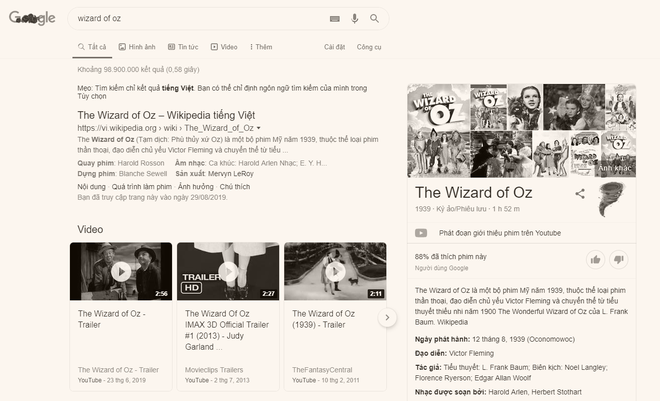The width and height of the screenshot is (660, 401).
Task: Switch to the "Video" search tab
Action: click(x=224, y=47)
